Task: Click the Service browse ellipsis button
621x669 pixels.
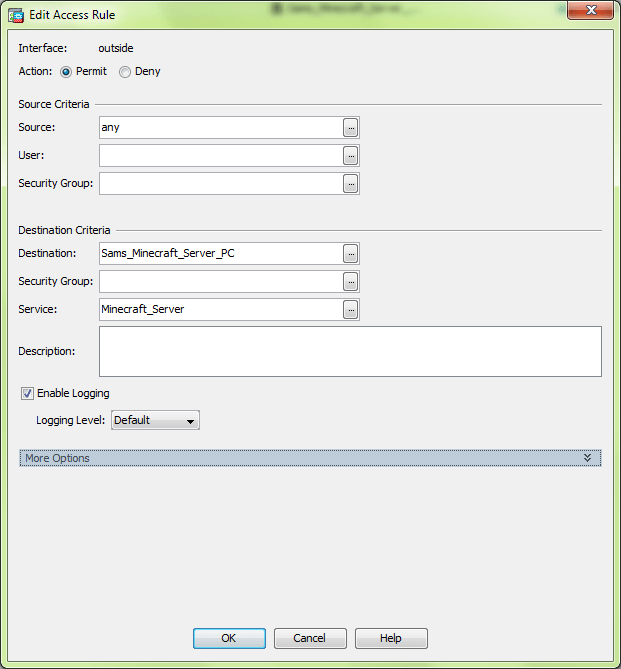Action: point(350,310)
